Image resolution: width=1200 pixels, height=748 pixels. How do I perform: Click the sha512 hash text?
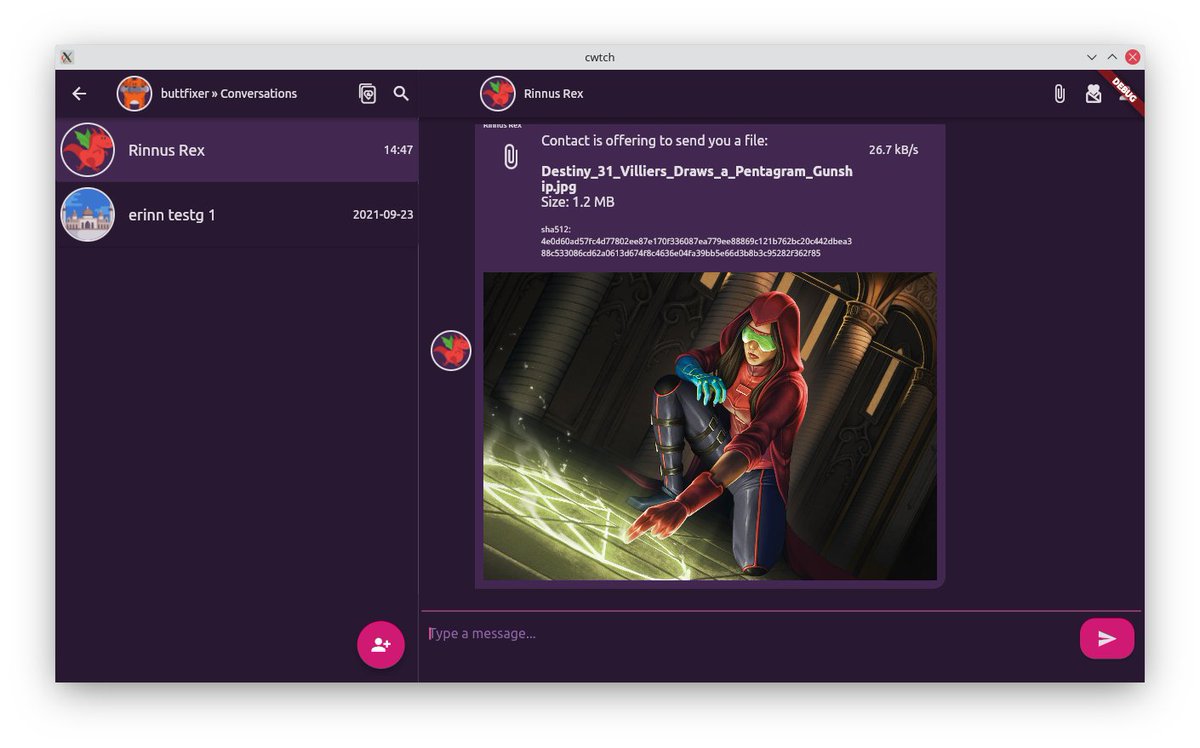click(696, 241)
